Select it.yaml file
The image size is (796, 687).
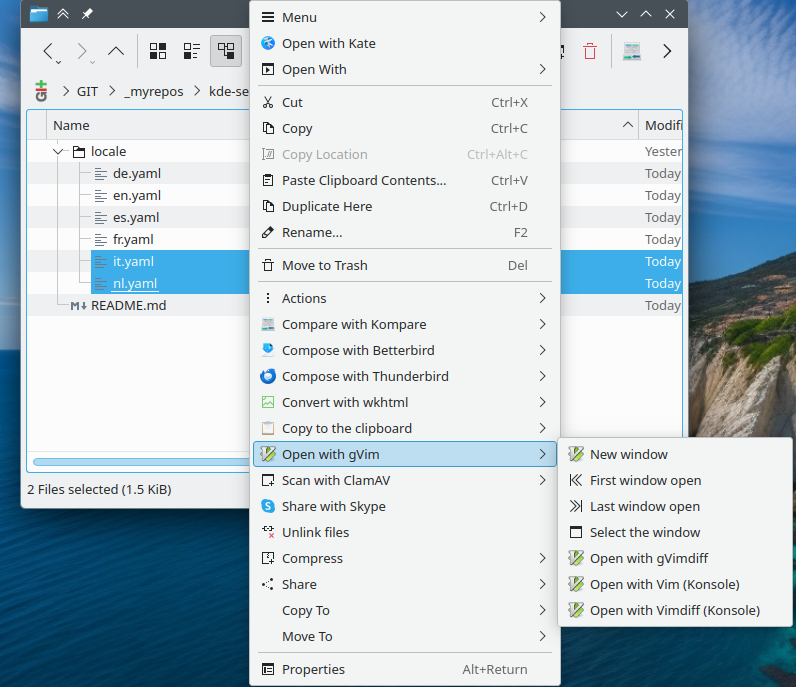(x=133, y=261)
